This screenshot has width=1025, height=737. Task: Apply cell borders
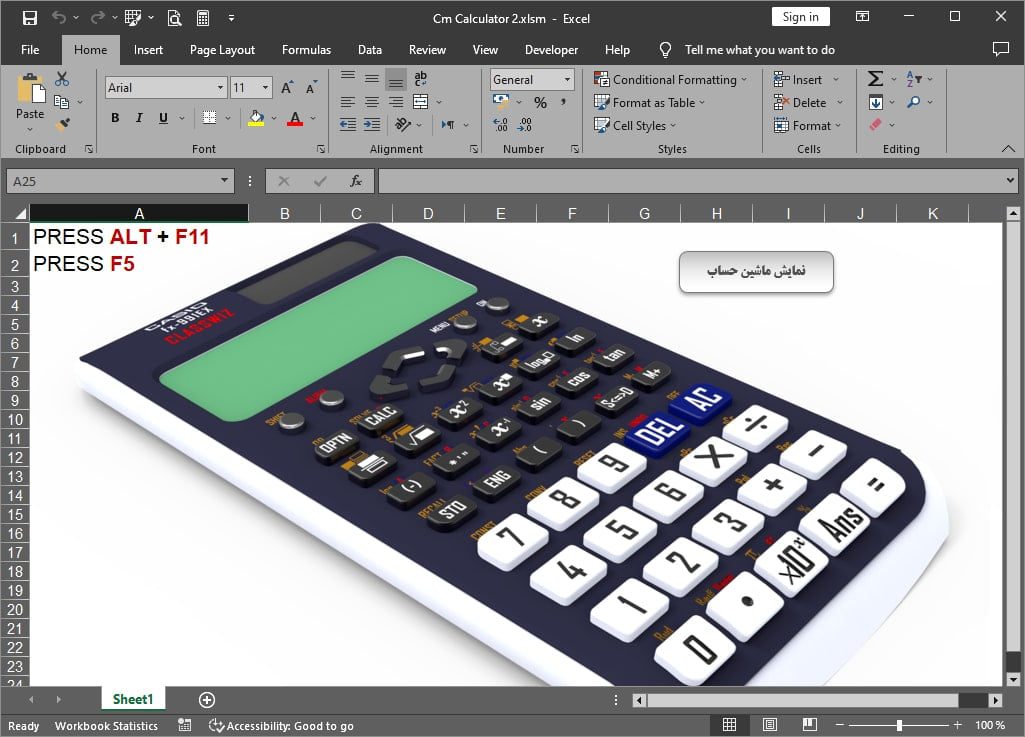209,118
